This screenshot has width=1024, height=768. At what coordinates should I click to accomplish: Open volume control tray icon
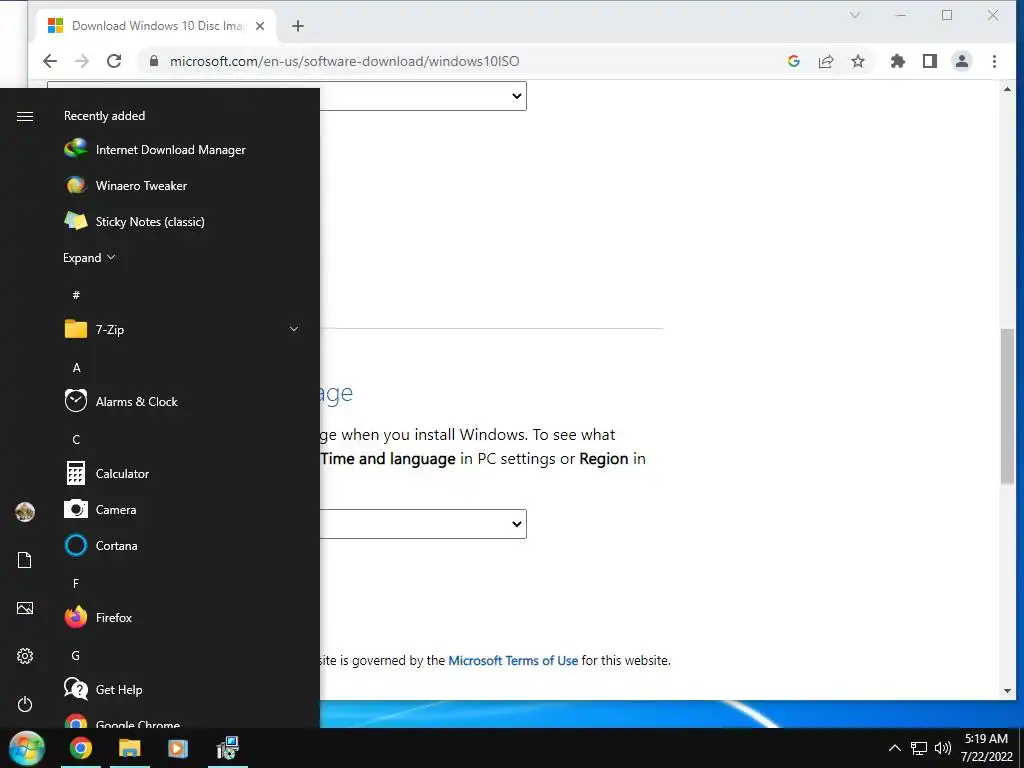click(942, 748)
